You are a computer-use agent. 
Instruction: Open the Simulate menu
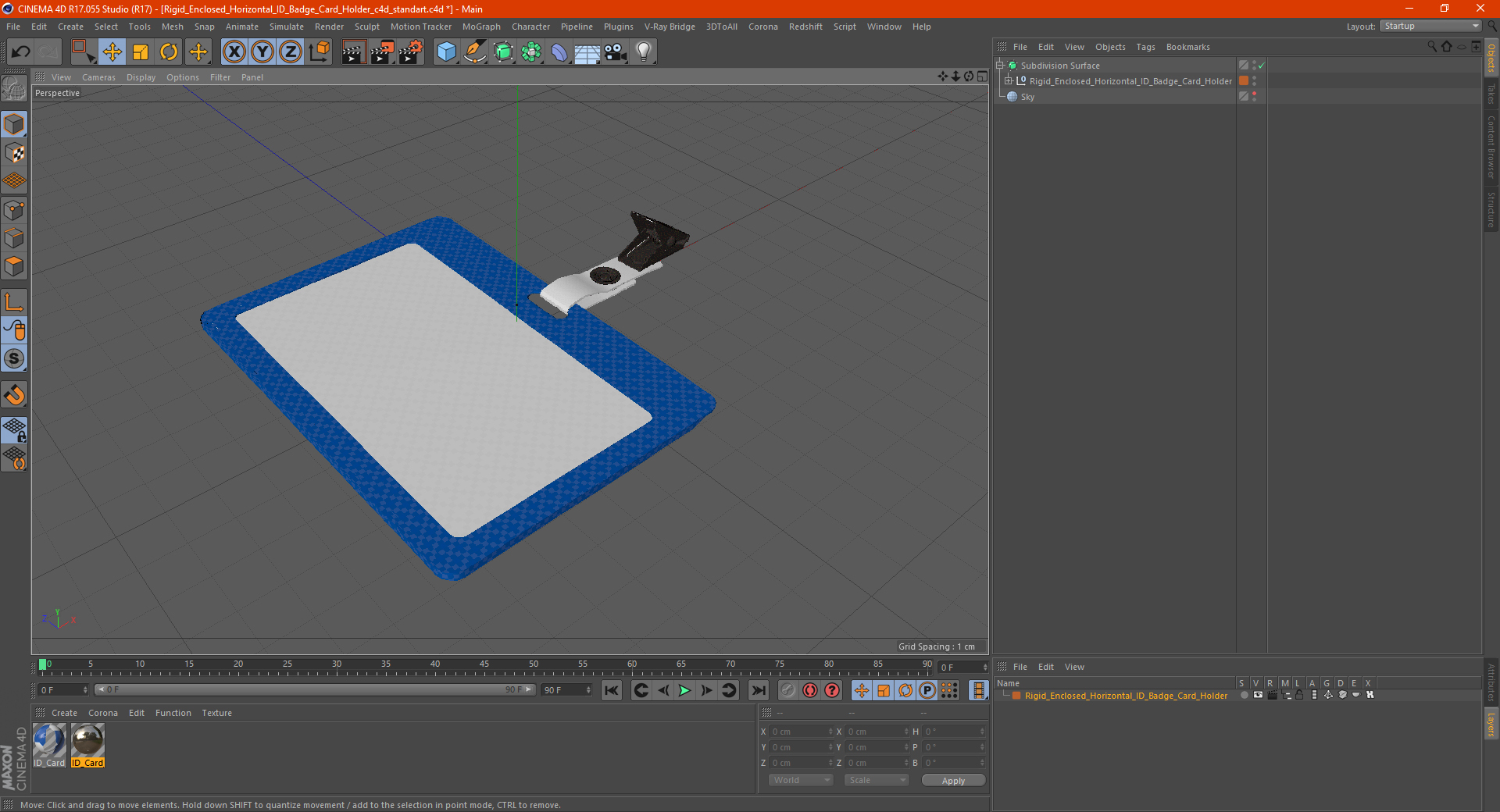[x=287, y=27]
